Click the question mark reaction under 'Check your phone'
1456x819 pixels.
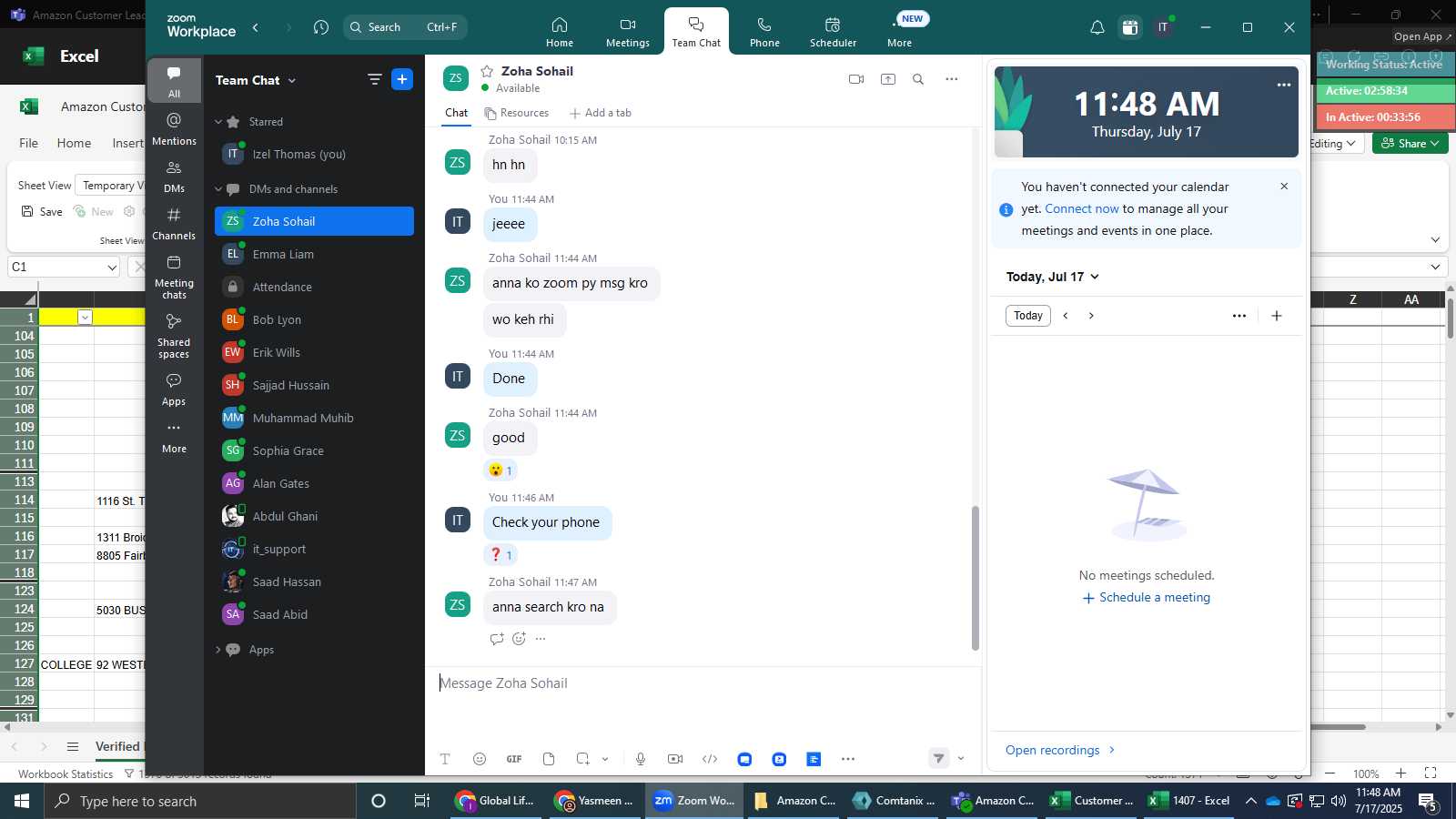(501, 555)
